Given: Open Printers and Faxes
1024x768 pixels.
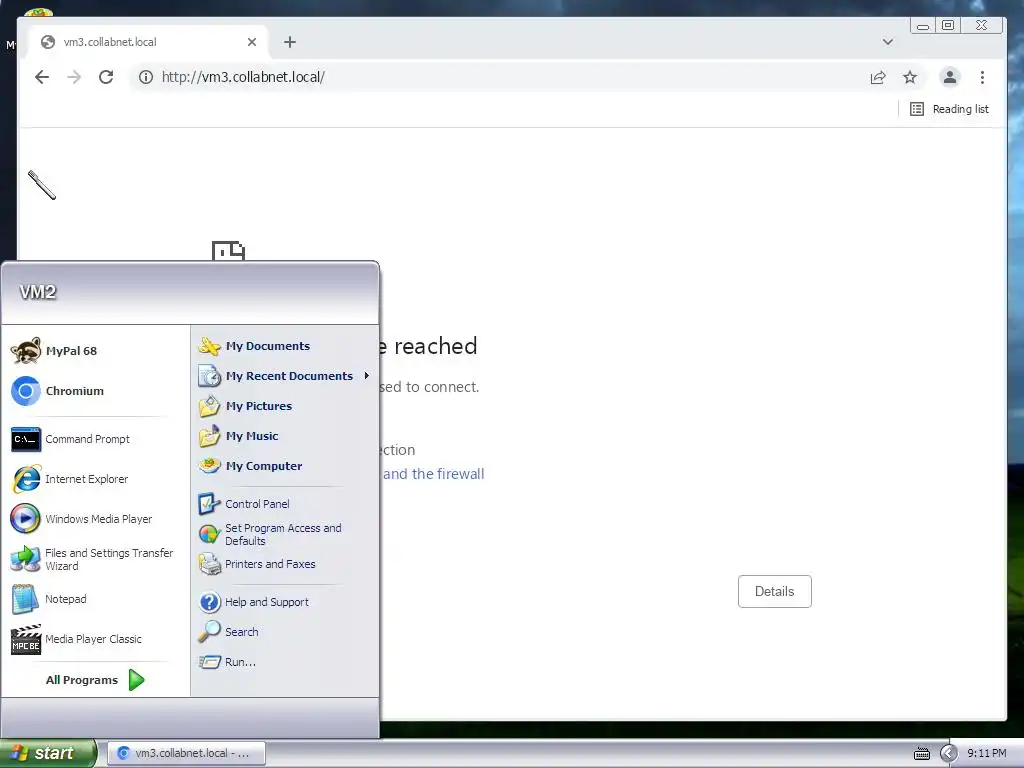Looking at the screenshot, I should point(285,564).
